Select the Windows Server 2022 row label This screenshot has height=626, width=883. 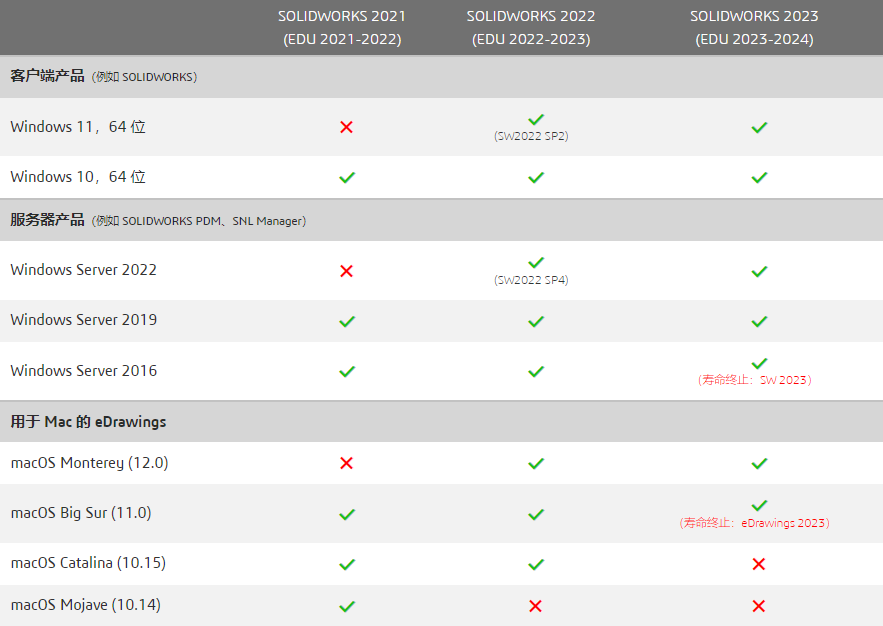tap(83, 270)
